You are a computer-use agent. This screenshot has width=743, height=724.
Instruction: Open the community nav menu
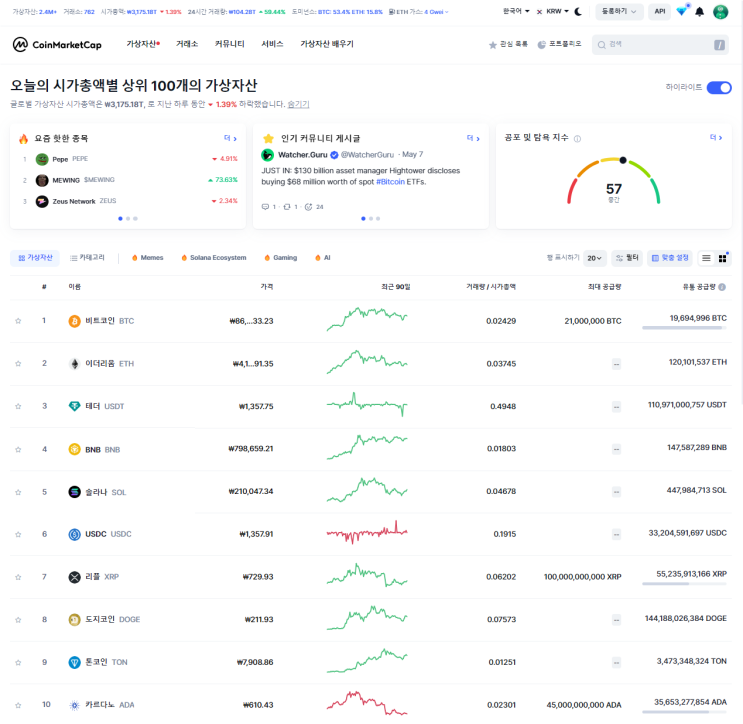230,44
